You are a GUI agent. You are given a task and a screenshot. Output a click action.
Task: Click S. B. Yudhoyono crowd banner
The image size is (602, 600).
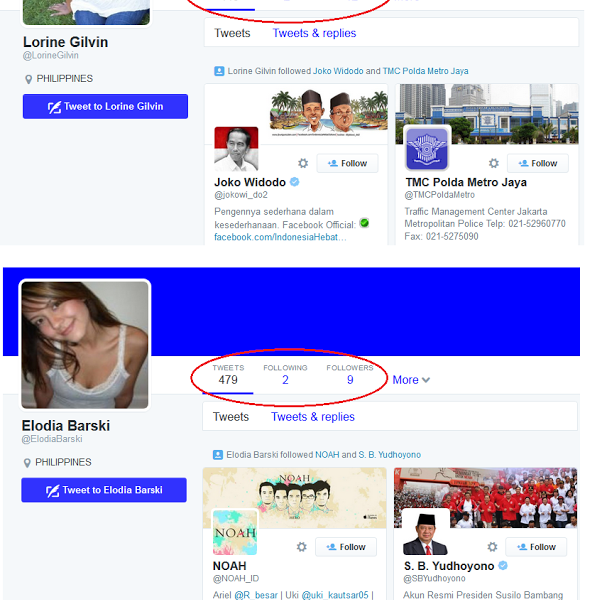click(x=485, y=498)
